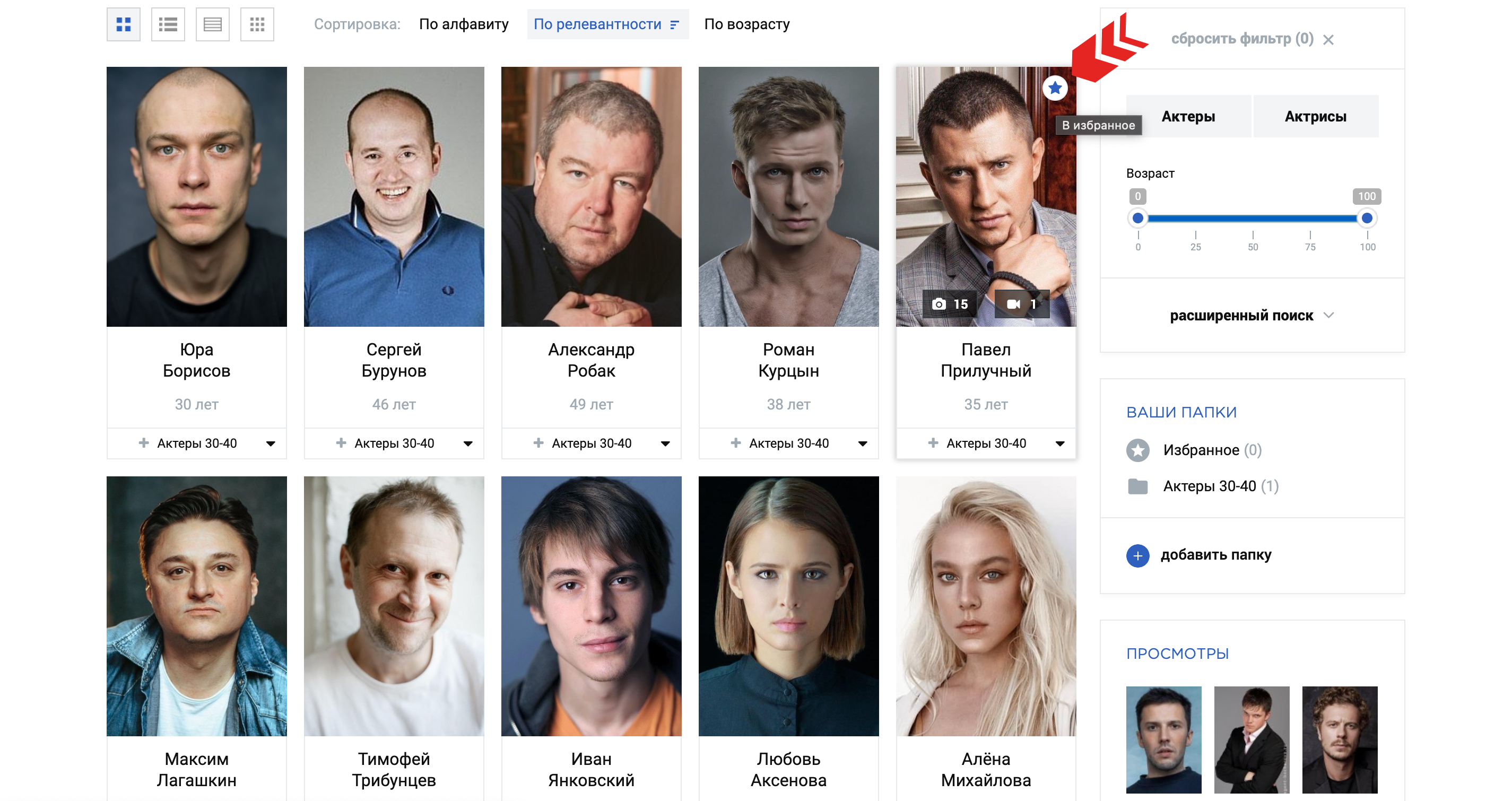Sort by По алфавиту
The width and height of the screenshot is (1512, 801).
click(464, 24)
